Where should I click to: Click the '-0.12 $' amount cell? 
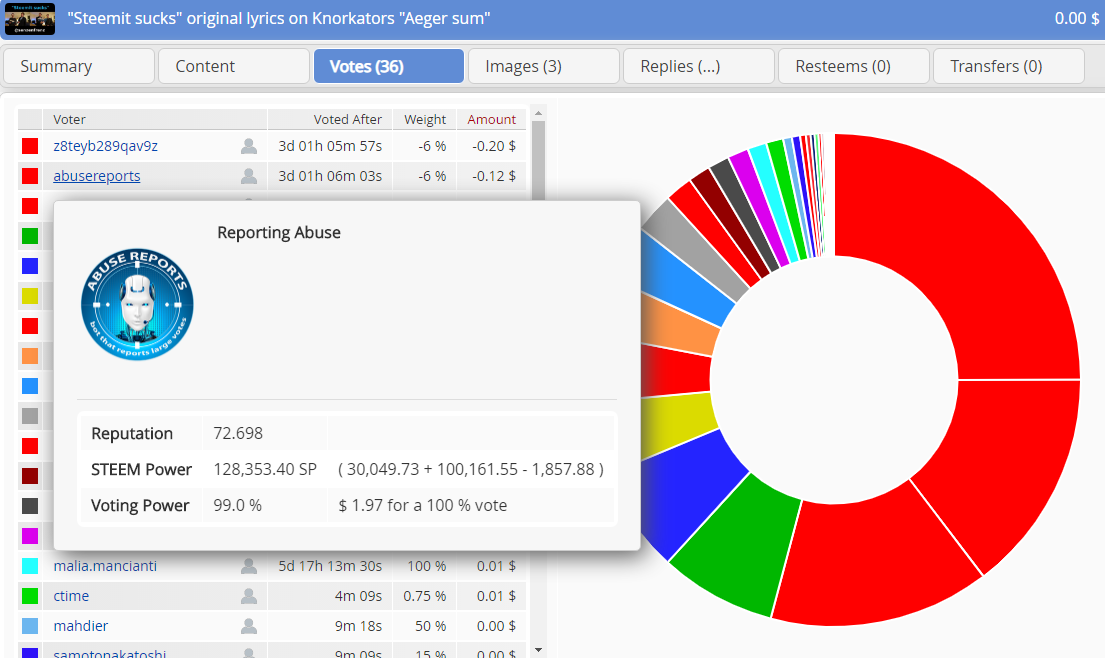(x=493, y=176)
